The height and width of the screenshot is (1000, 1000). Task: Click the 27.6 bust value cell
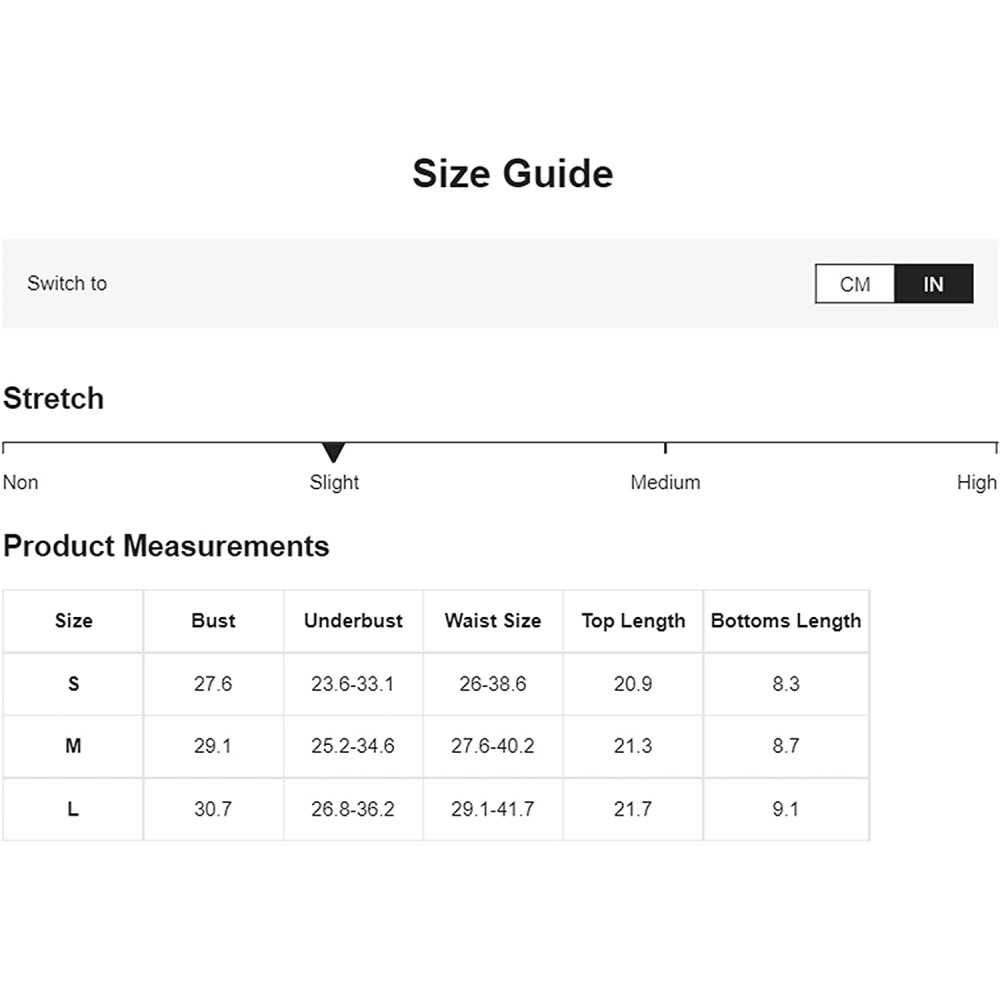[213, 684]
